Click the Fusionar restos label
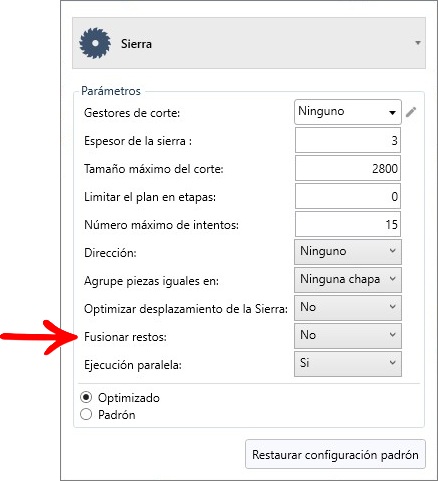The image size is (438, 481). click(x=125, y=337)
